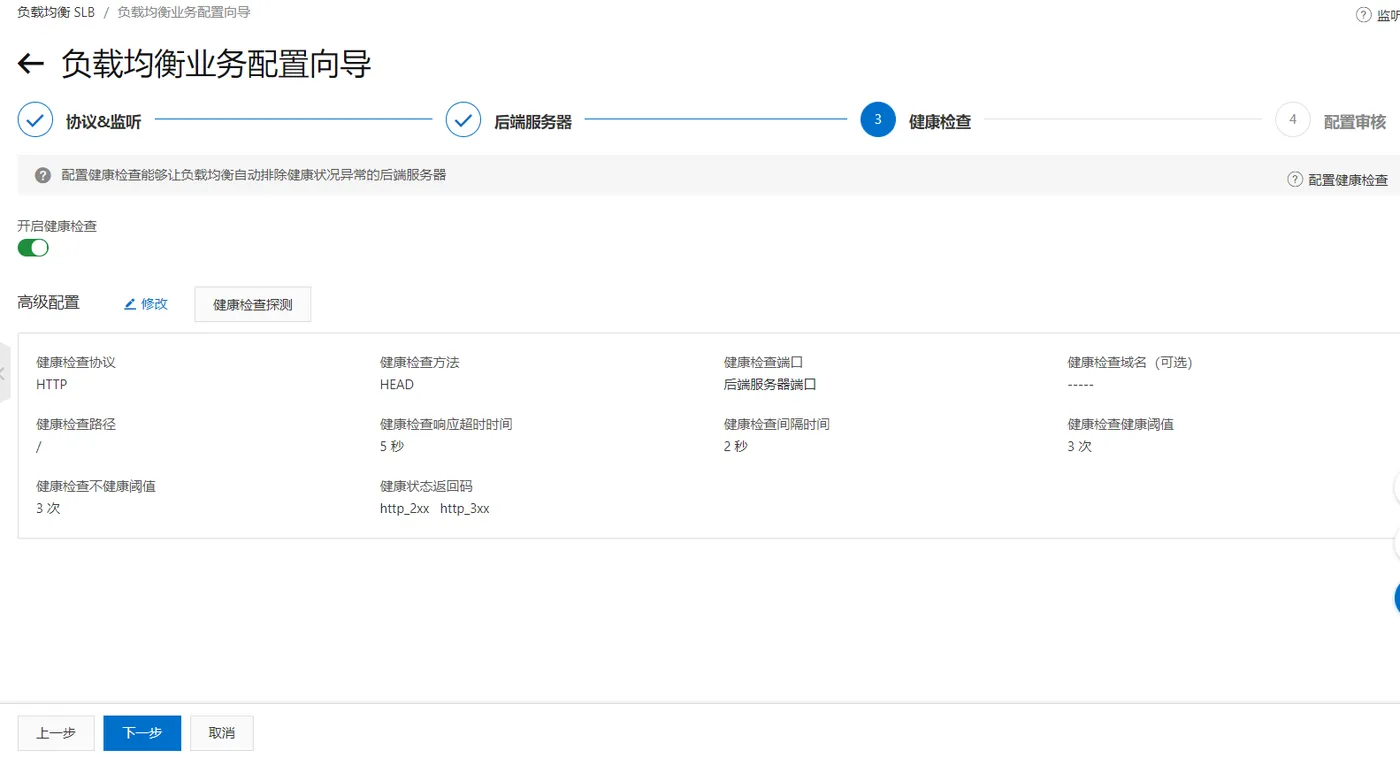Click the checkmark circle for 后端服务器 step
1400x758 pixels.
tap(463, 119)
